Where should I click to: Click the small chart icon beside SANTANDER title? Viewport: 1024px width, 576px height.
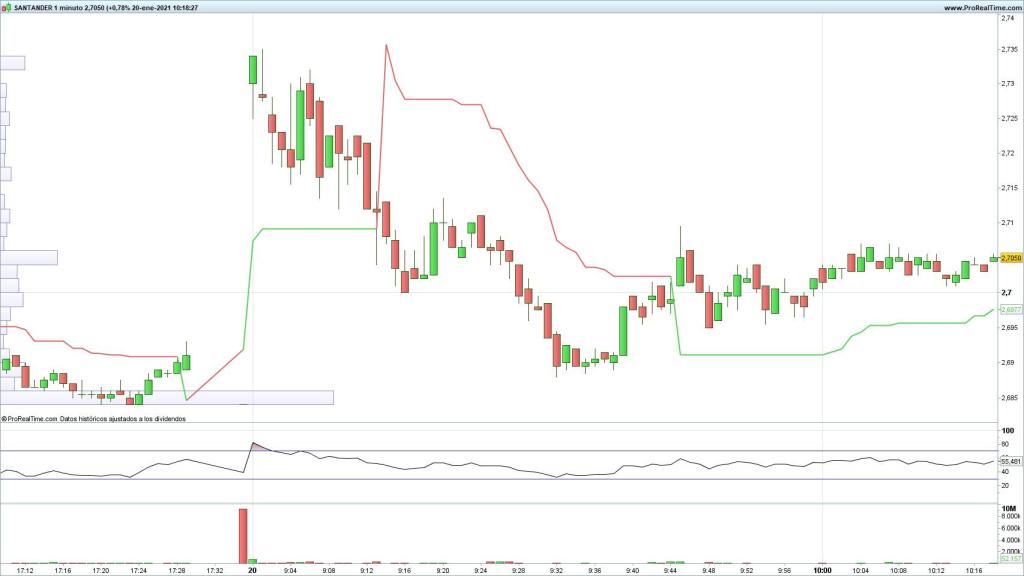click(6, 7)
